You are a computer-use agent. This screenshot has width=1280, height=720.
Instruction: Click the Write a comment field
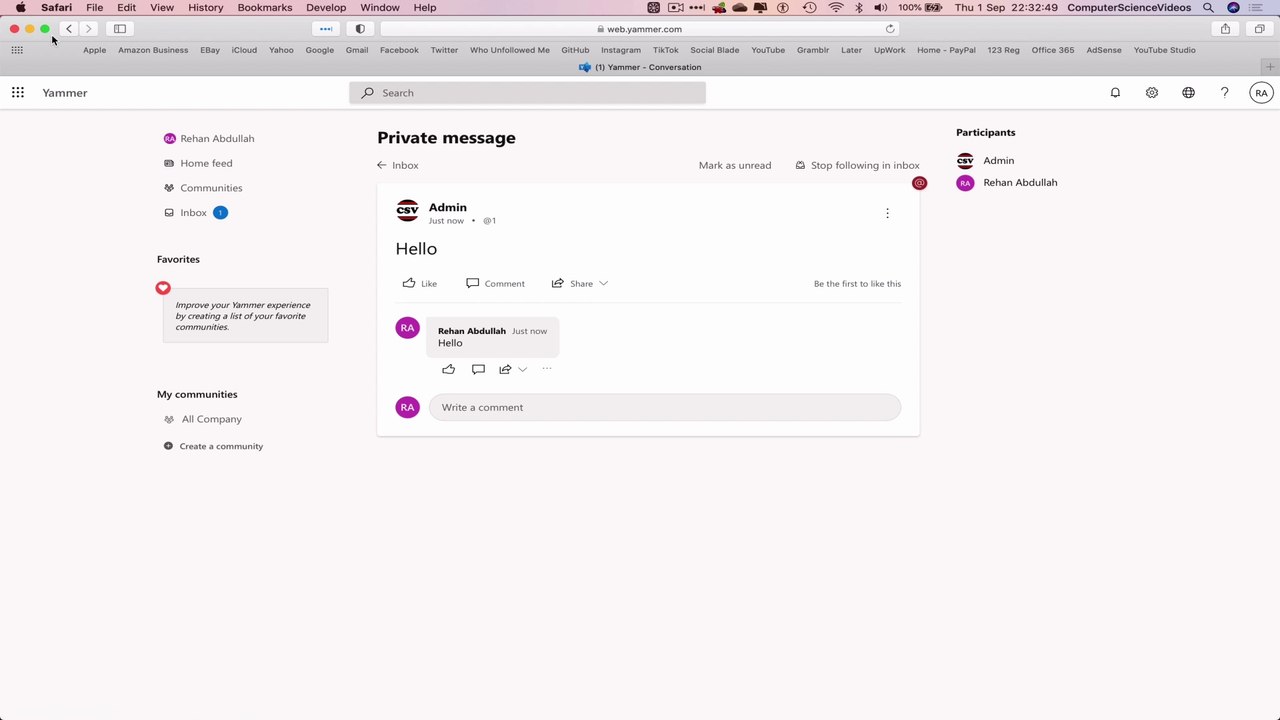[665, 407]
